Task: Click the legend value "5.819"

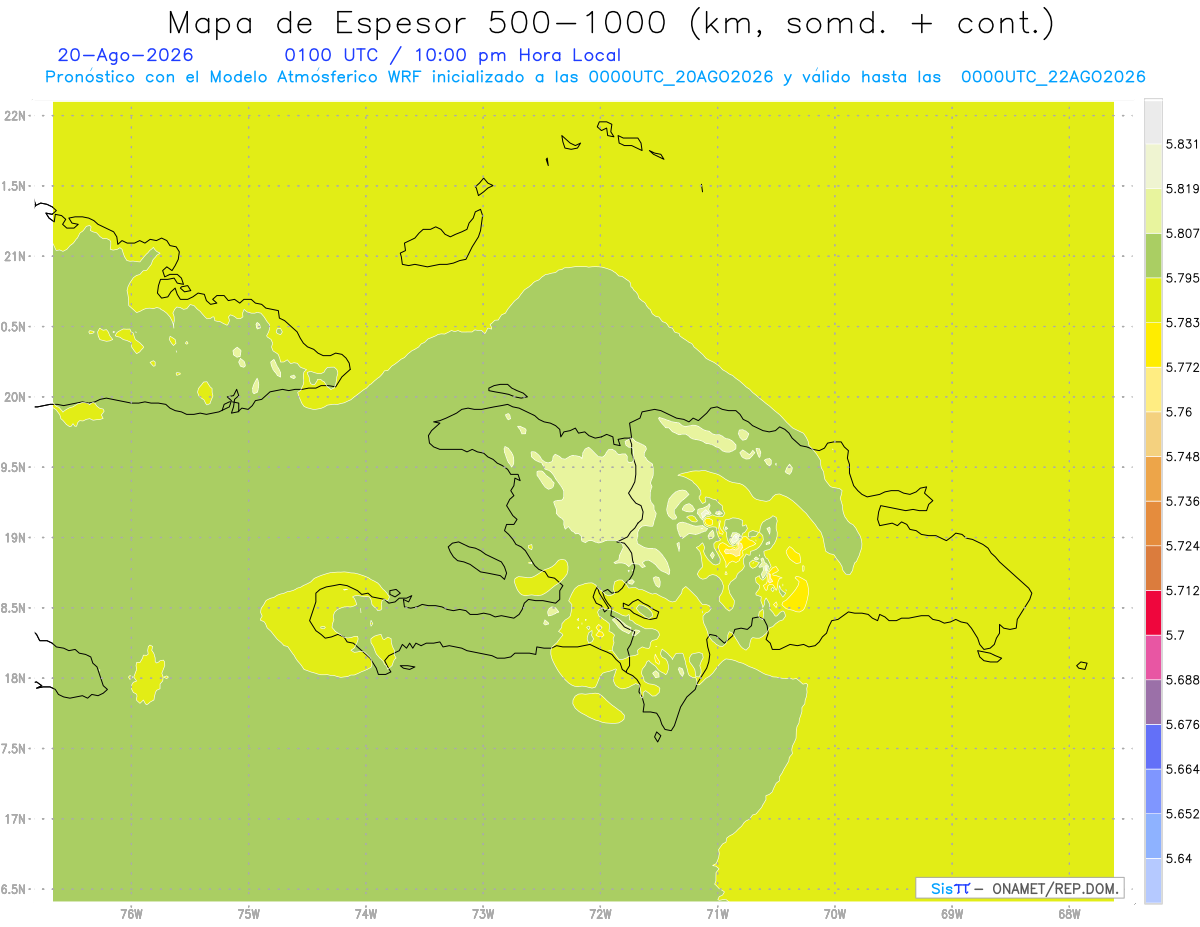Action: point(1182,188)
